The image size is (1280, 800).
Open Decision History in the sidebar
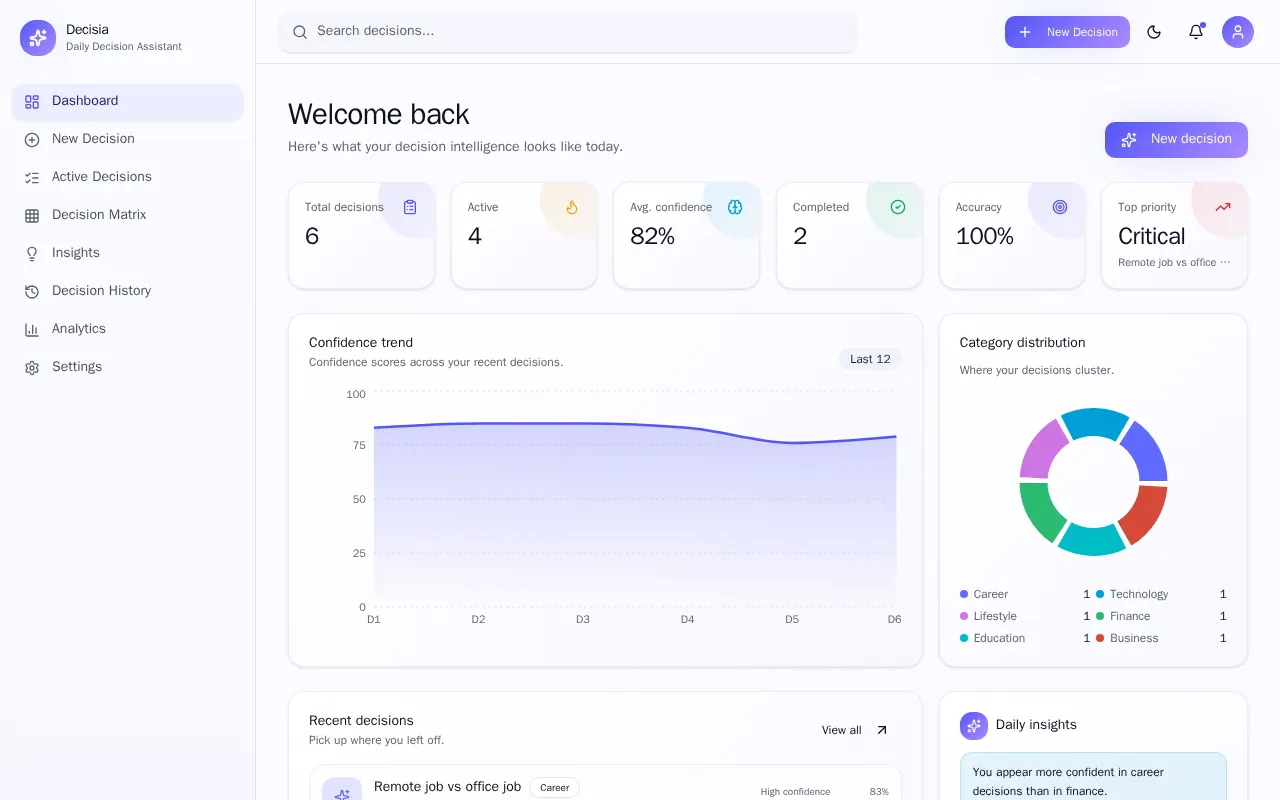pos(128,291)
